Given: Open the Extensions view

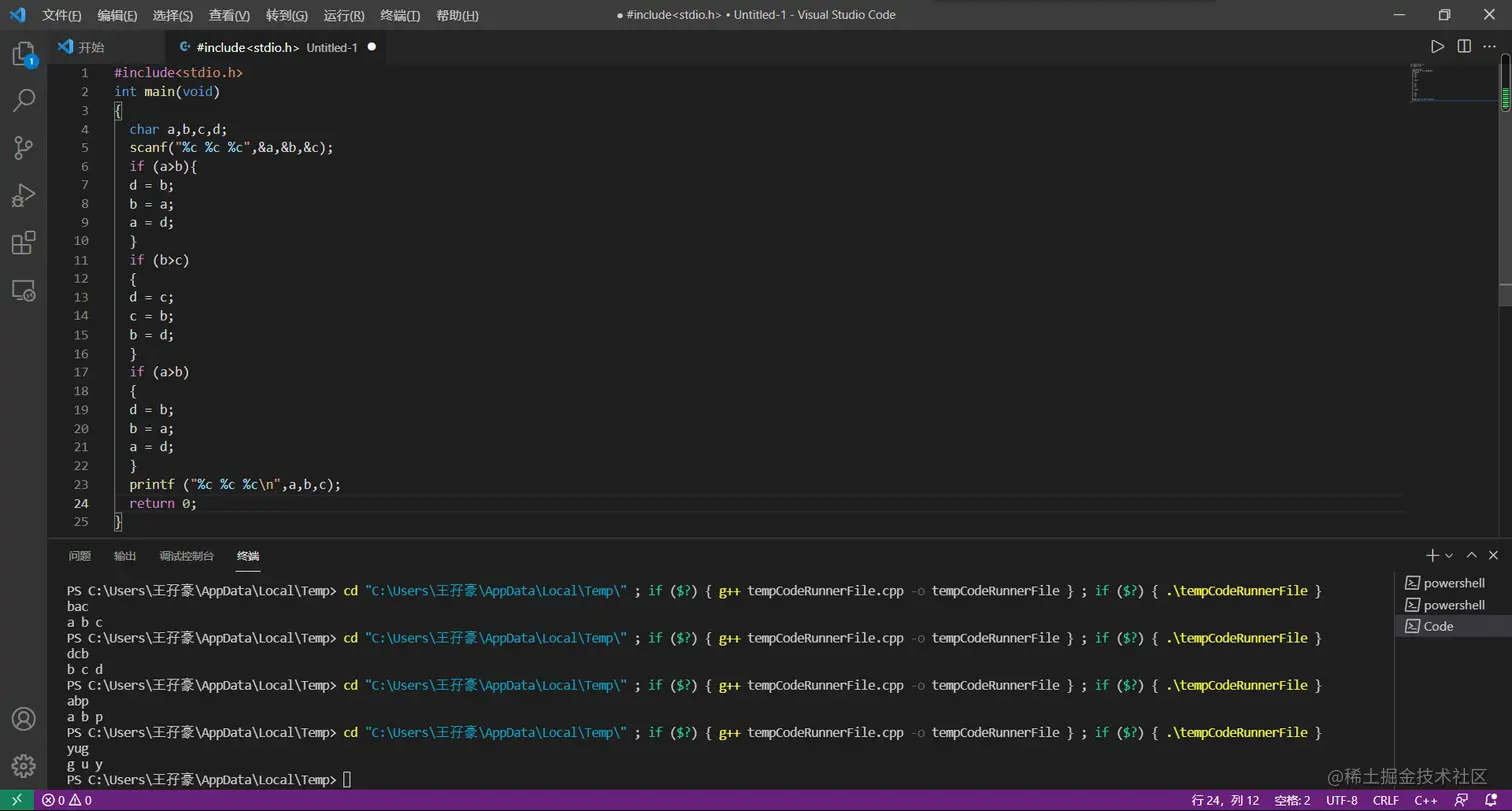Looking at the screenshot, I should click(23, 243).
